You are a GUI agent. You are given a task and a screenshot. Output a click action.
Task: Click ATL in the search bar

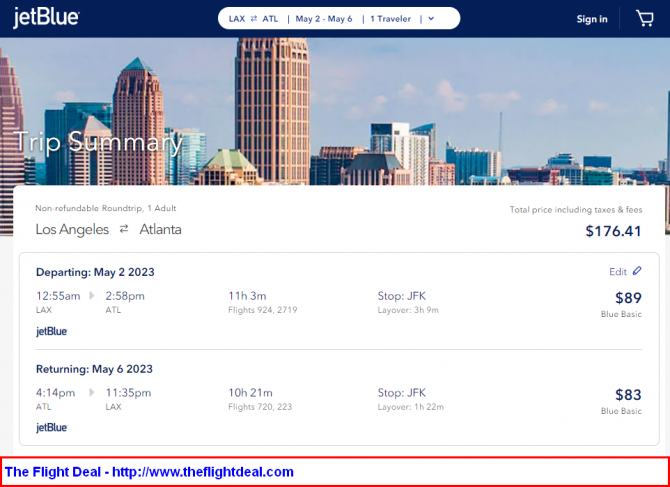click(270, 19)
